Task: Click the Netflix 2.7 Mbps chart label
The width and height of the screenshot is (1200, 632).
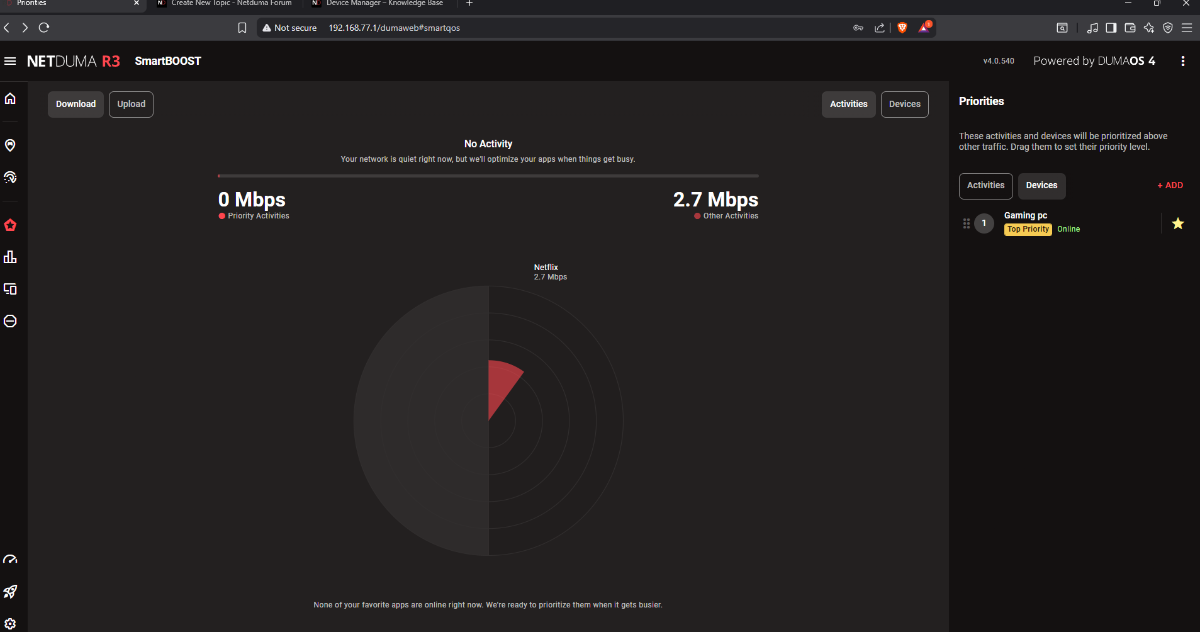Action: pyautogui.click(x=550, y=272)
